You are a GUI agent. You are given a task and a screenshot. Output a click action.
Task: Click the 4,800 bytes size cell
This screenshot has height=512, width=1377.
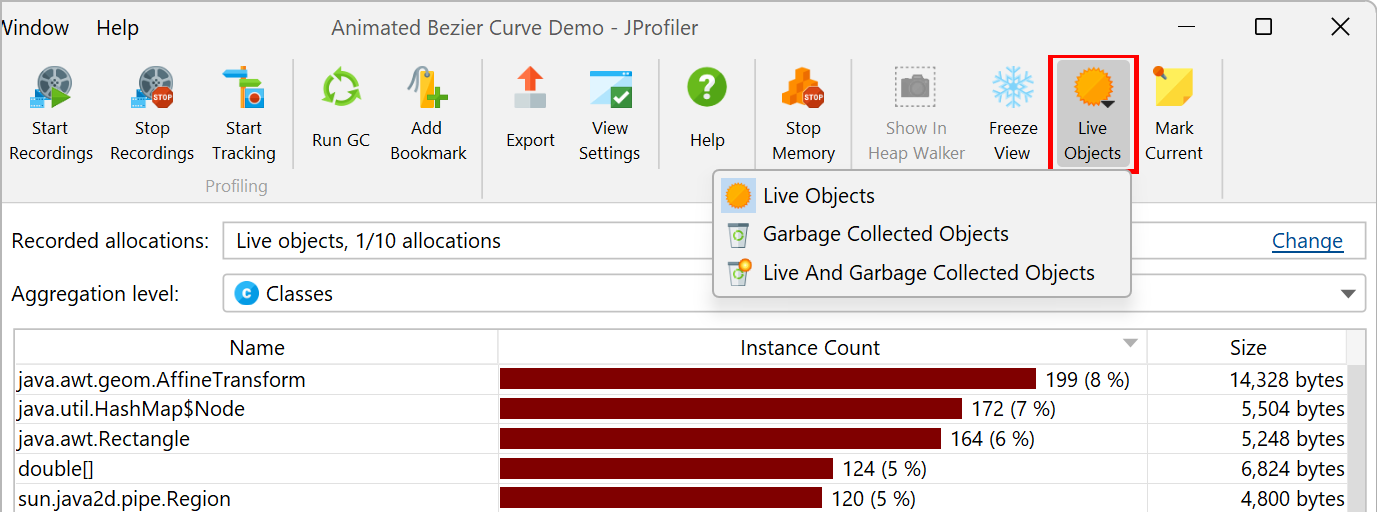(x=1247, y=498)
